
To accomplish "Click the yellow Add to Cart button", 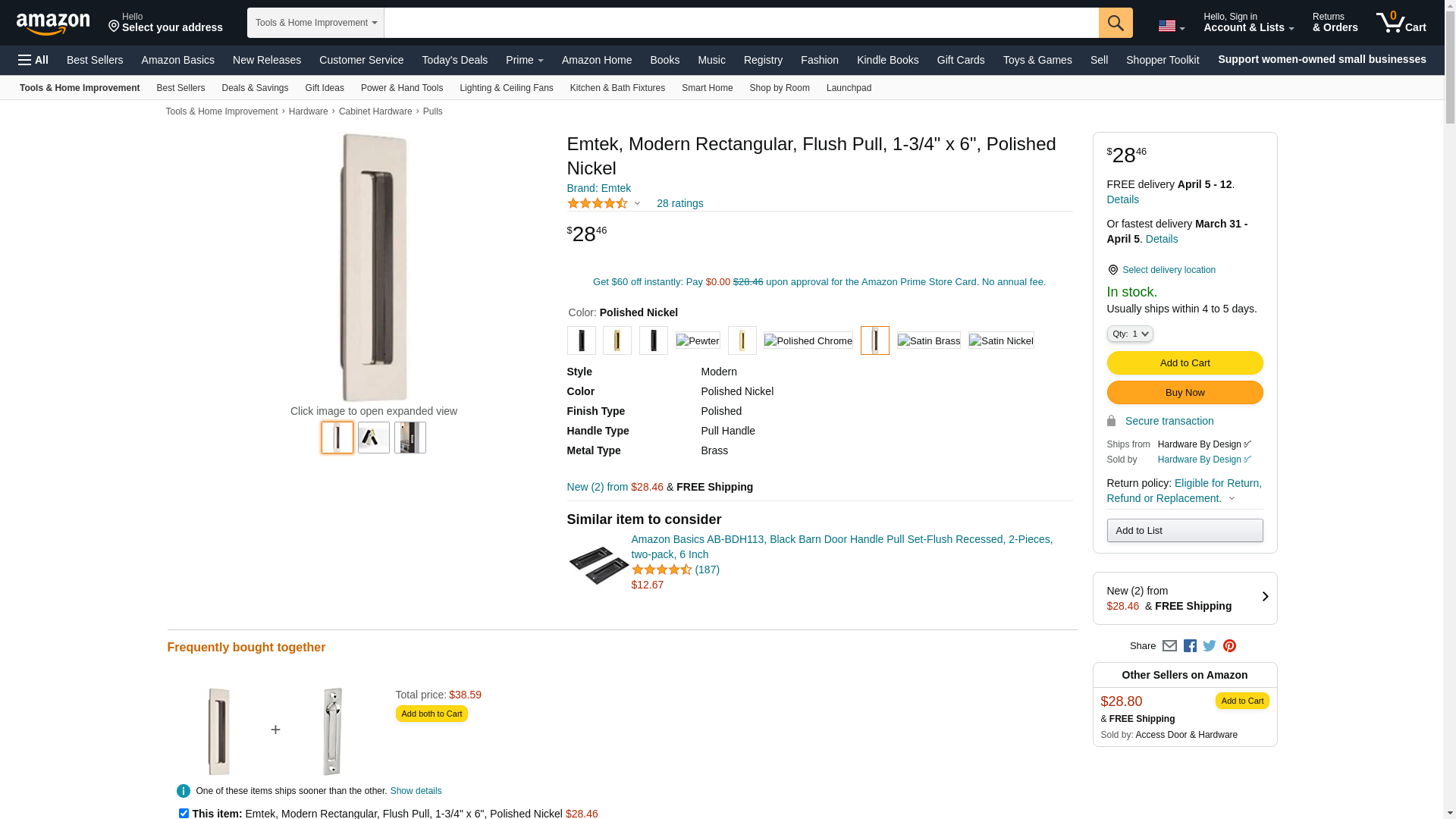I will pos(1185,362).
